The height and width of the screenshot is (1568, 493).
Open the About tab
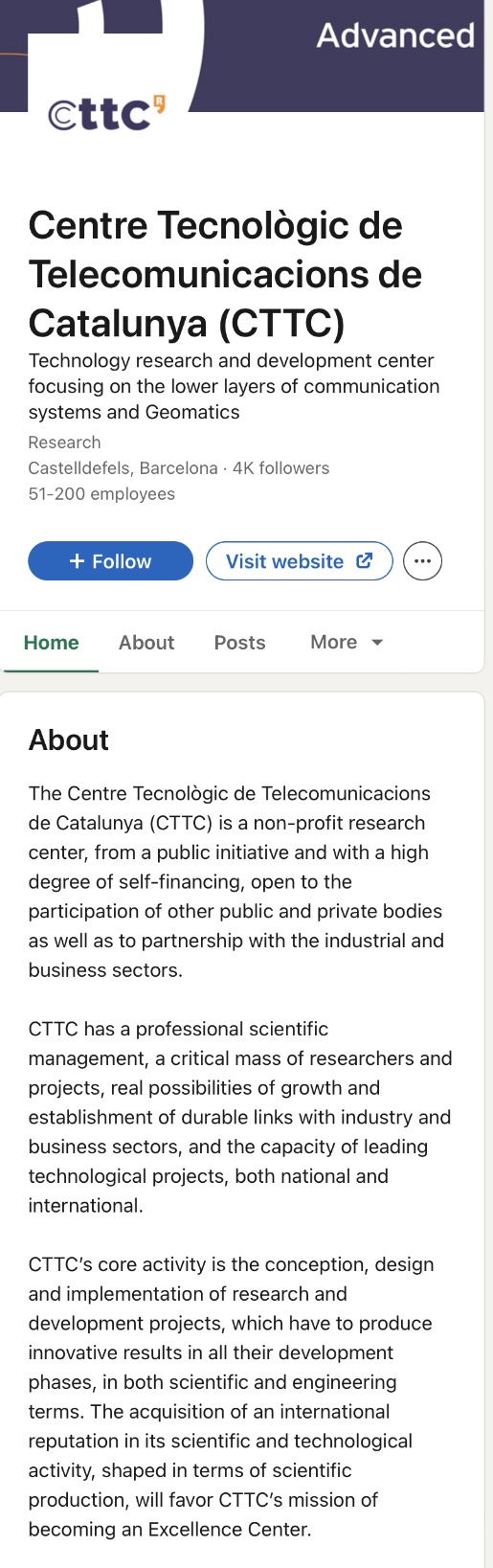[x=146, y=643]
